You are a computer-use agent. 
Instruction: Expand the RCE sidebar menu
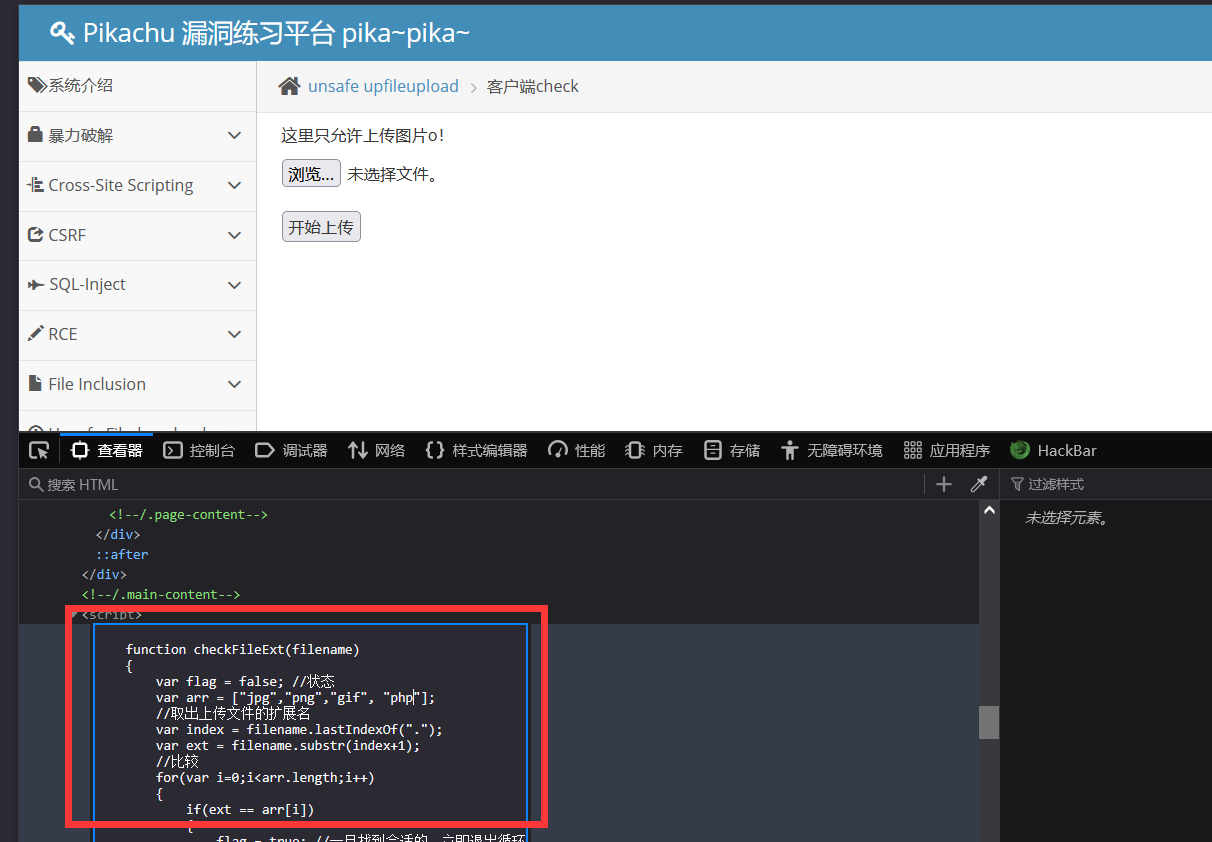point(137,334)
